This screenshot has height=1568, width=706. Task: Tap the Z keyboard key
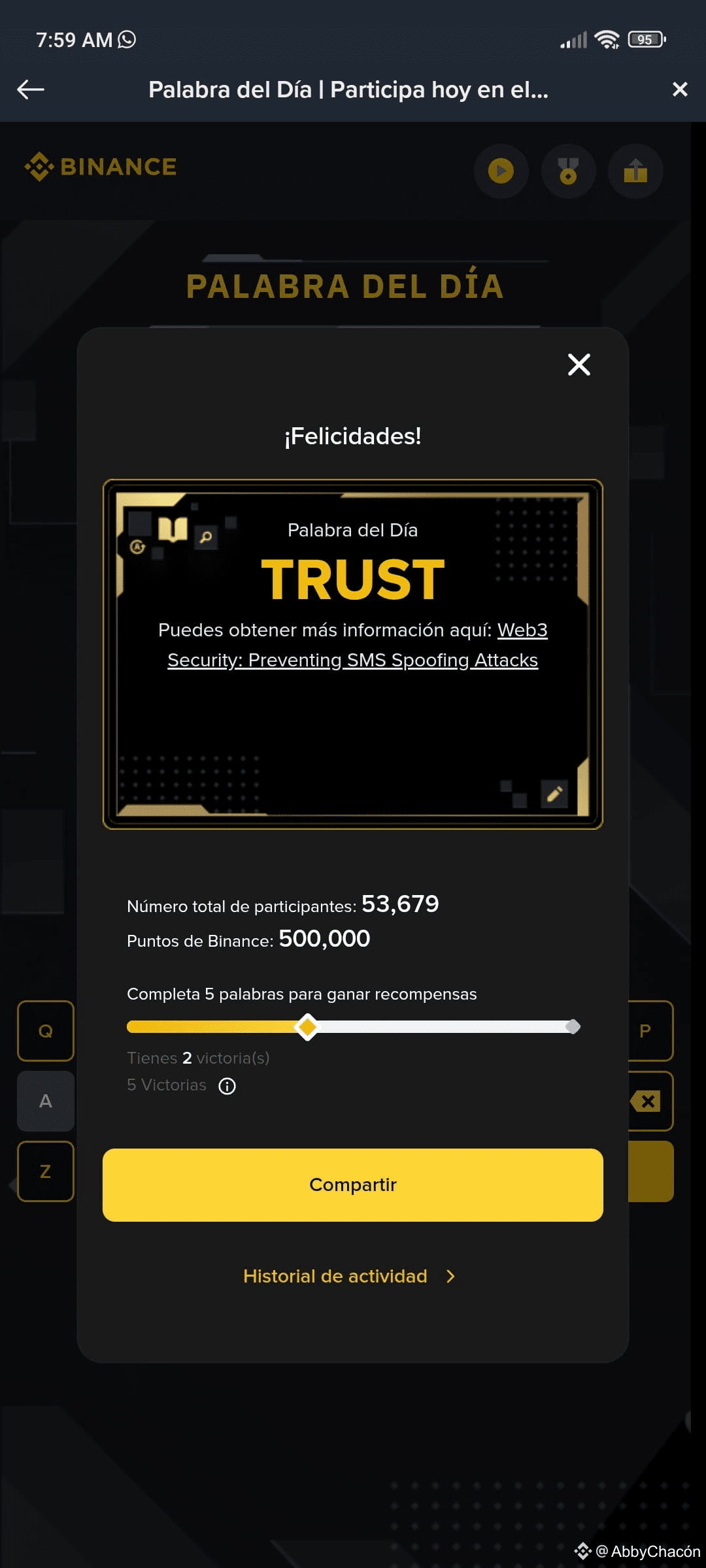46,1171
